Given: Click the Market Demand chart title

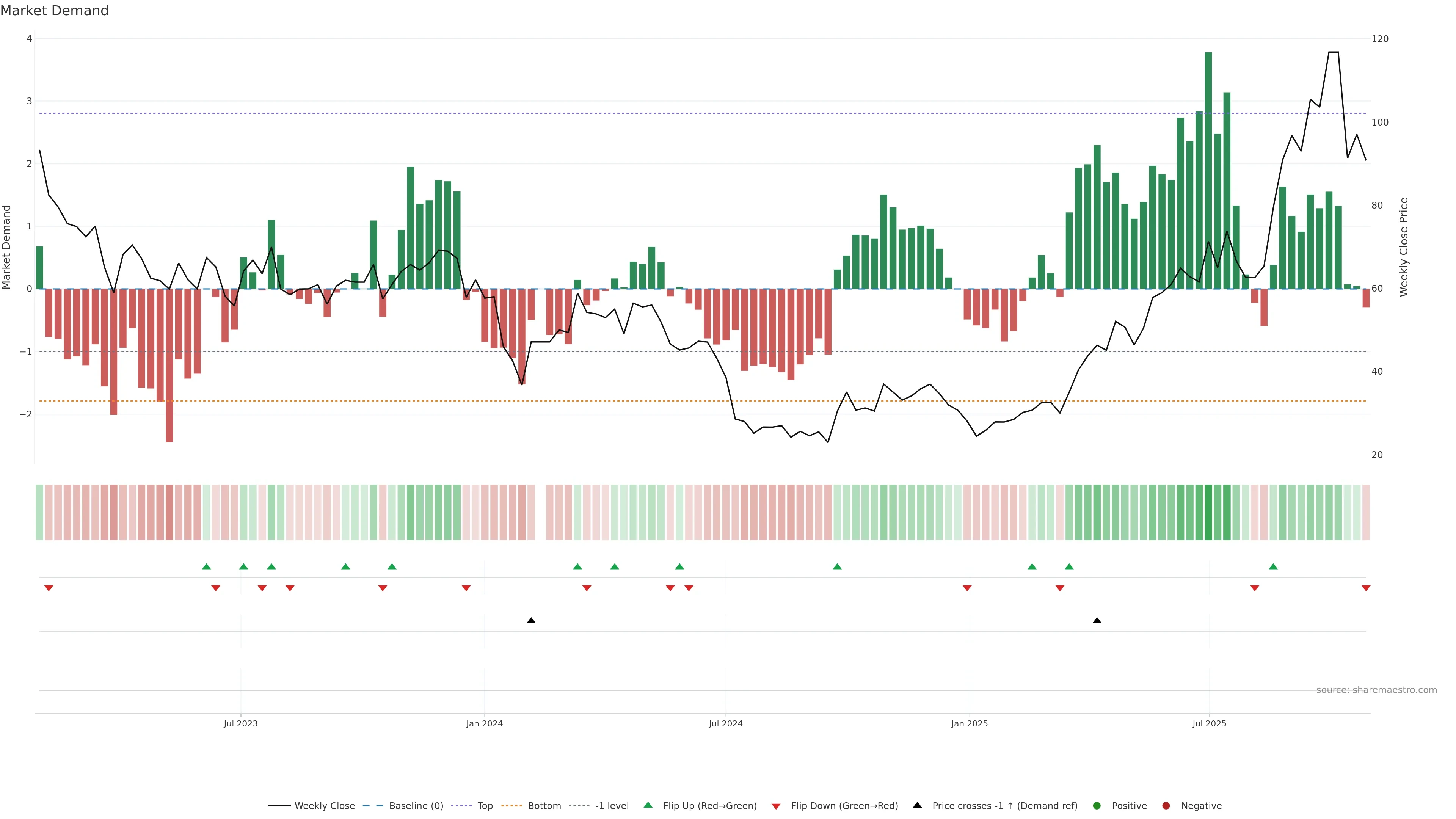Looking at the screenshot, I should 54,11.
